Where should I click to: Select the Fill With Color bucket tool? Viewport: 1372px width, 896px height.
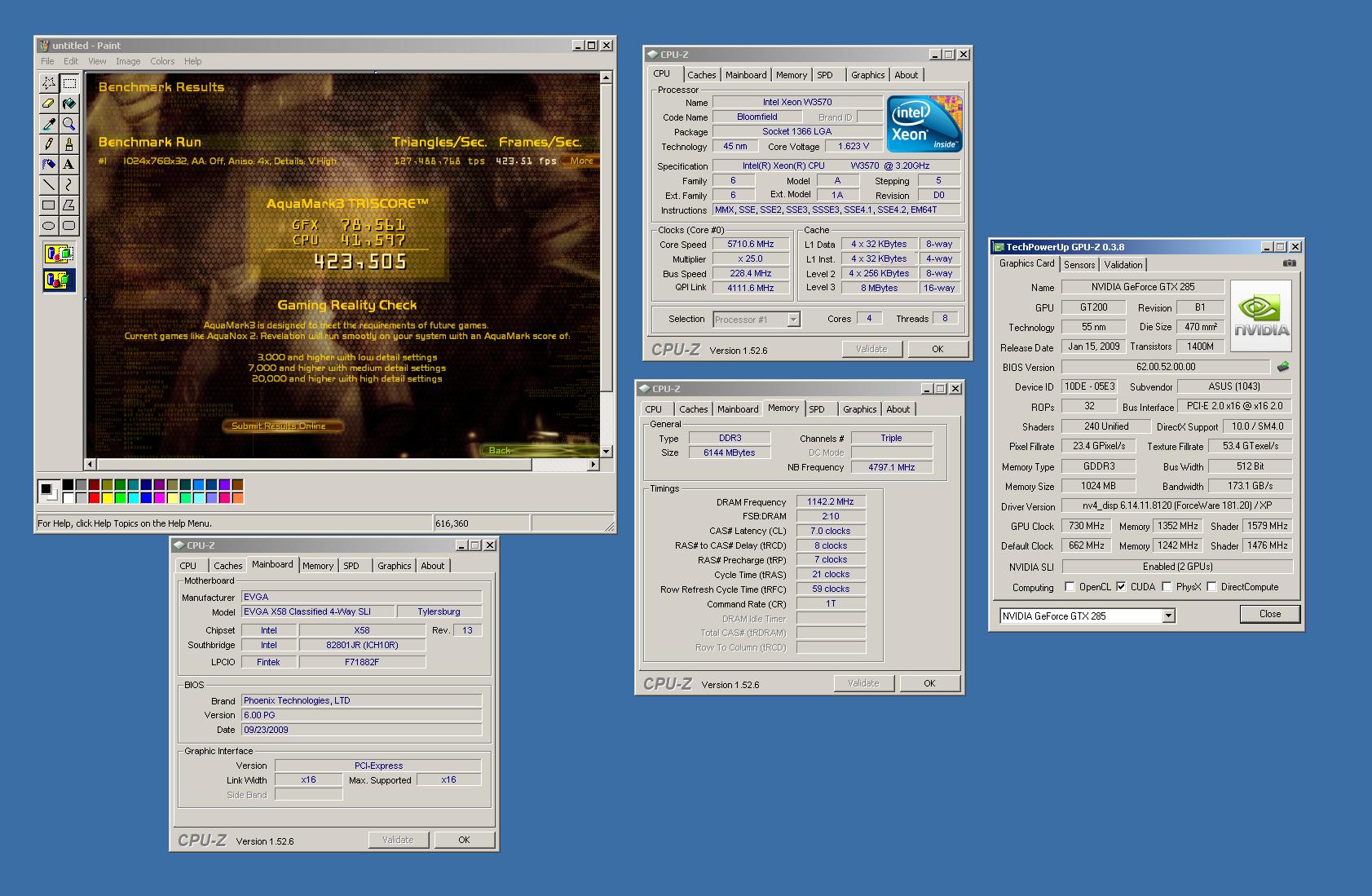pyautogui.click(x=69, y=104)
